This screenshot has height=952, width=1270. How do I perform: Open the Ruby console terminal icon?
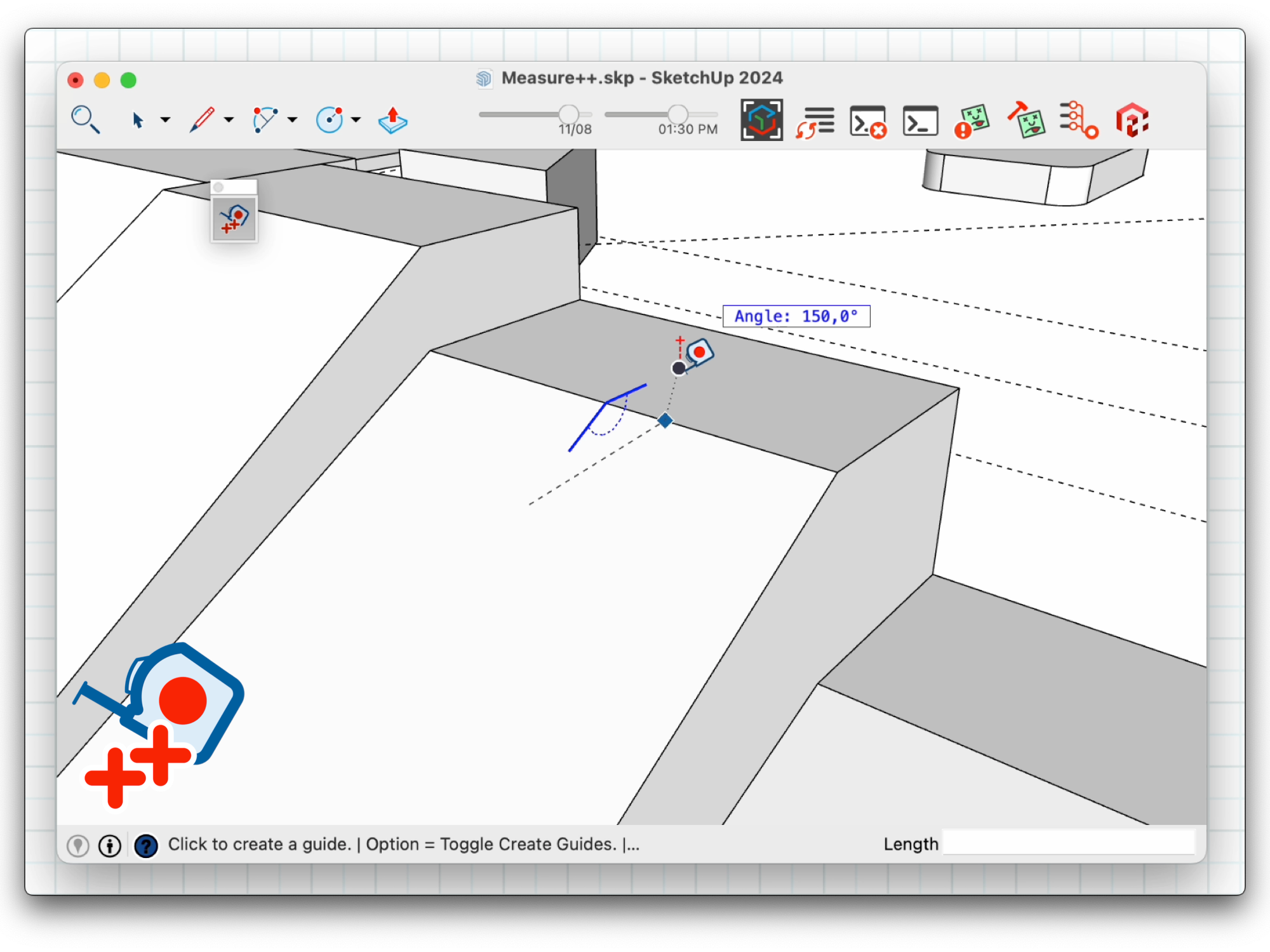[x=920, y=121]
